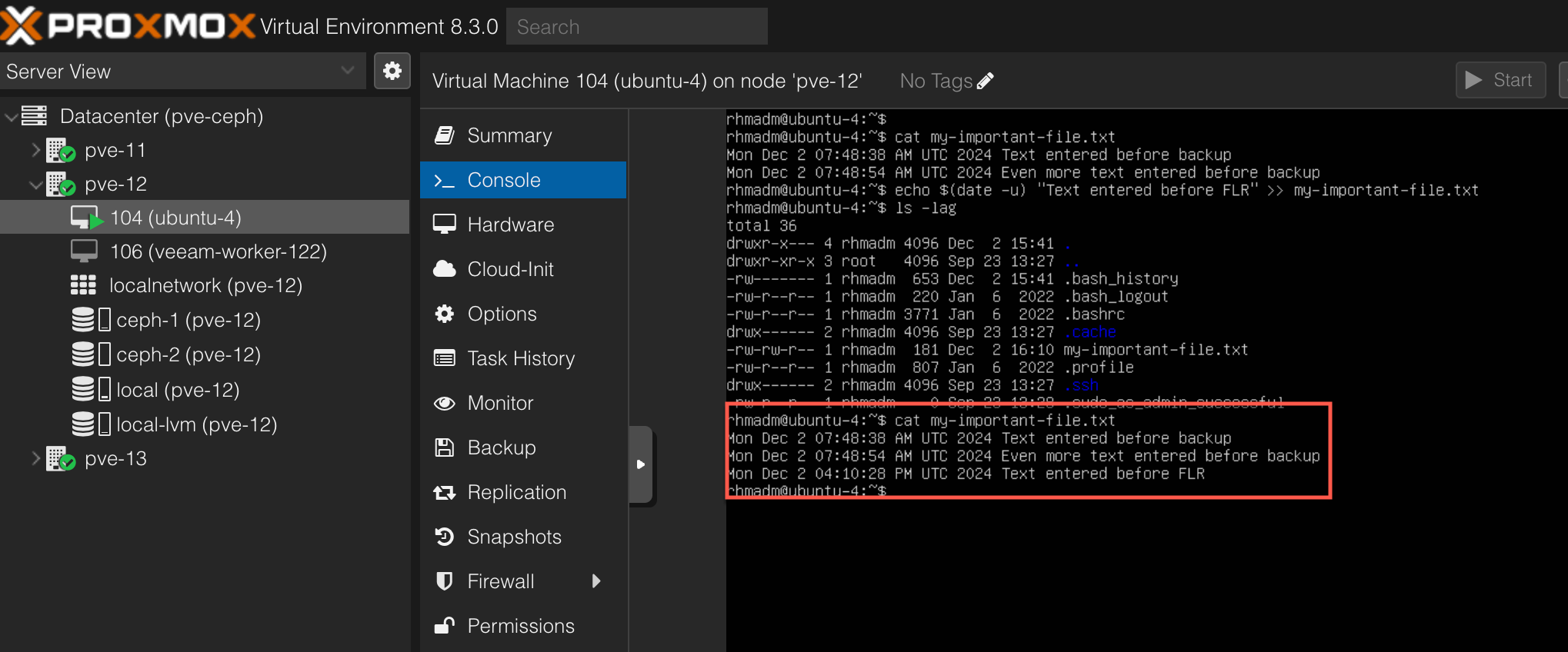Screen dimensions: 1568x652
Task: Click the Hardware monitor icon
Action: click(445, 225)
